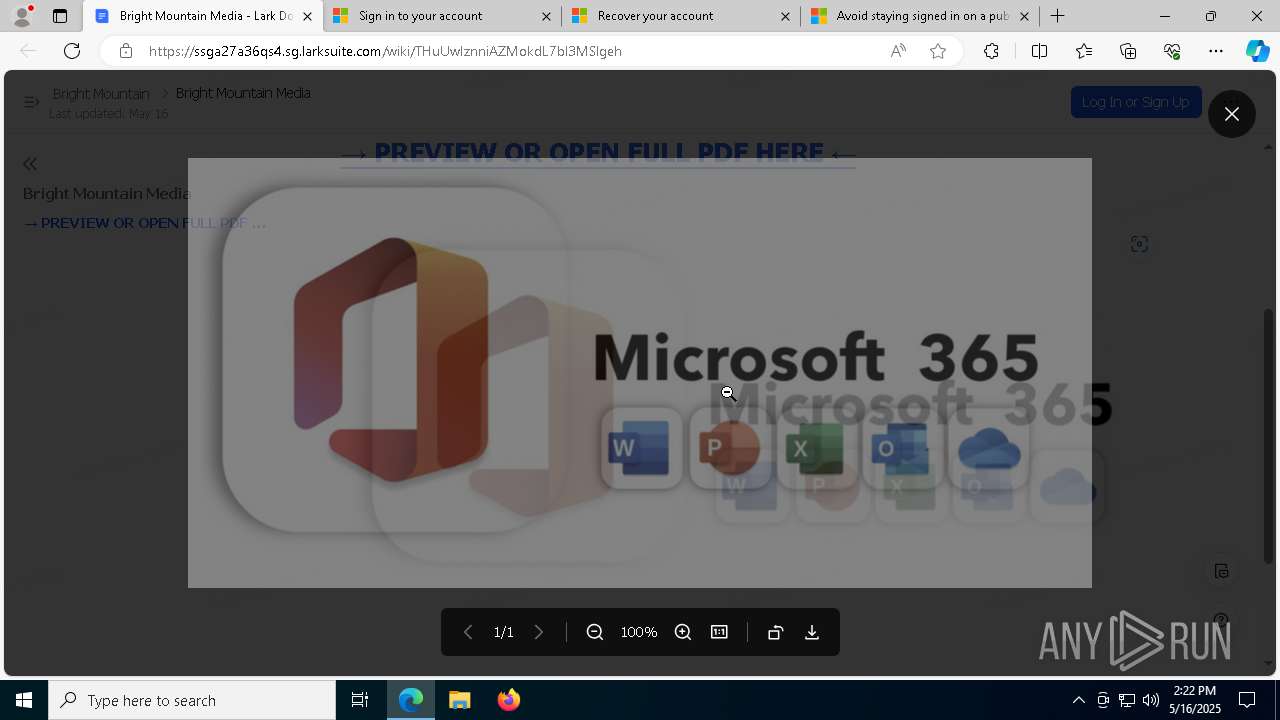Close the Recover your account tab

click(785, 16)
